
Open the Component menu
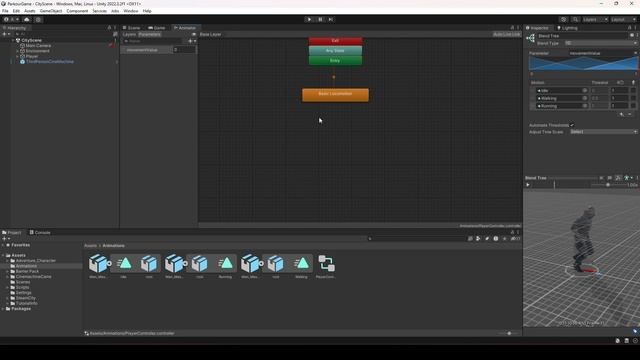point(77,11)
